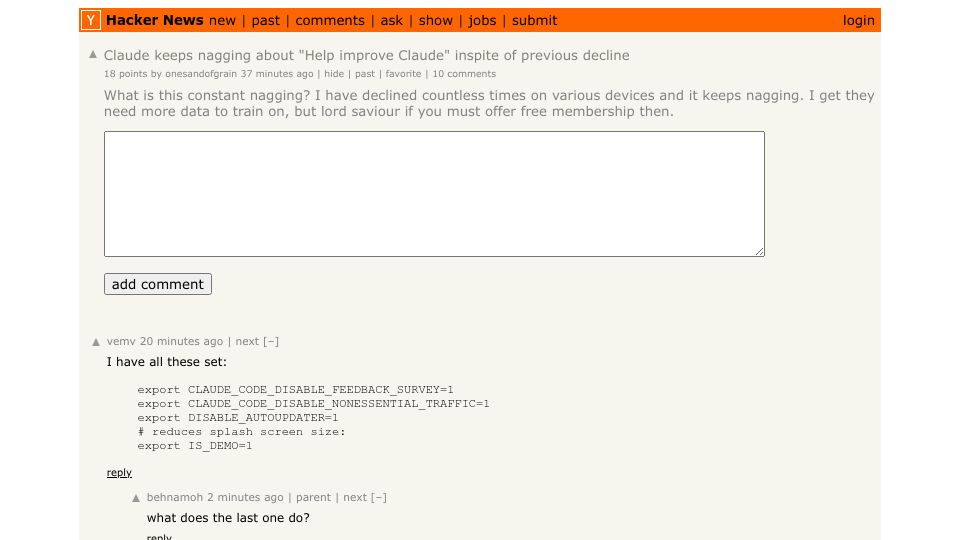The image size is (960, 540).
Task: Open the Hacker News home link
Action: point(154,20)
